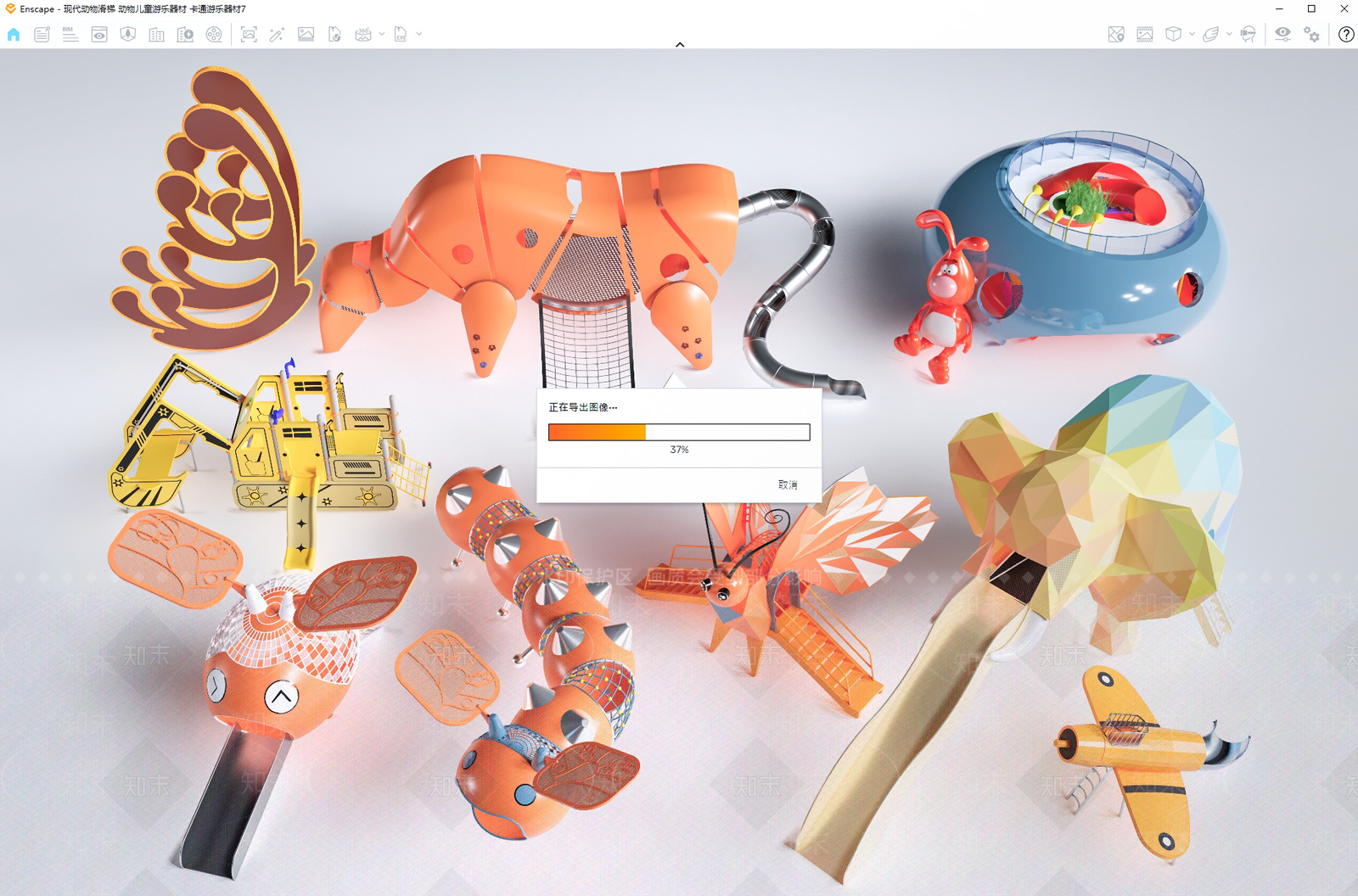The width and height of the screenshot is (1358, 896).
Task: Minimize the Enscape window
Action: [x=1279, y=8]
